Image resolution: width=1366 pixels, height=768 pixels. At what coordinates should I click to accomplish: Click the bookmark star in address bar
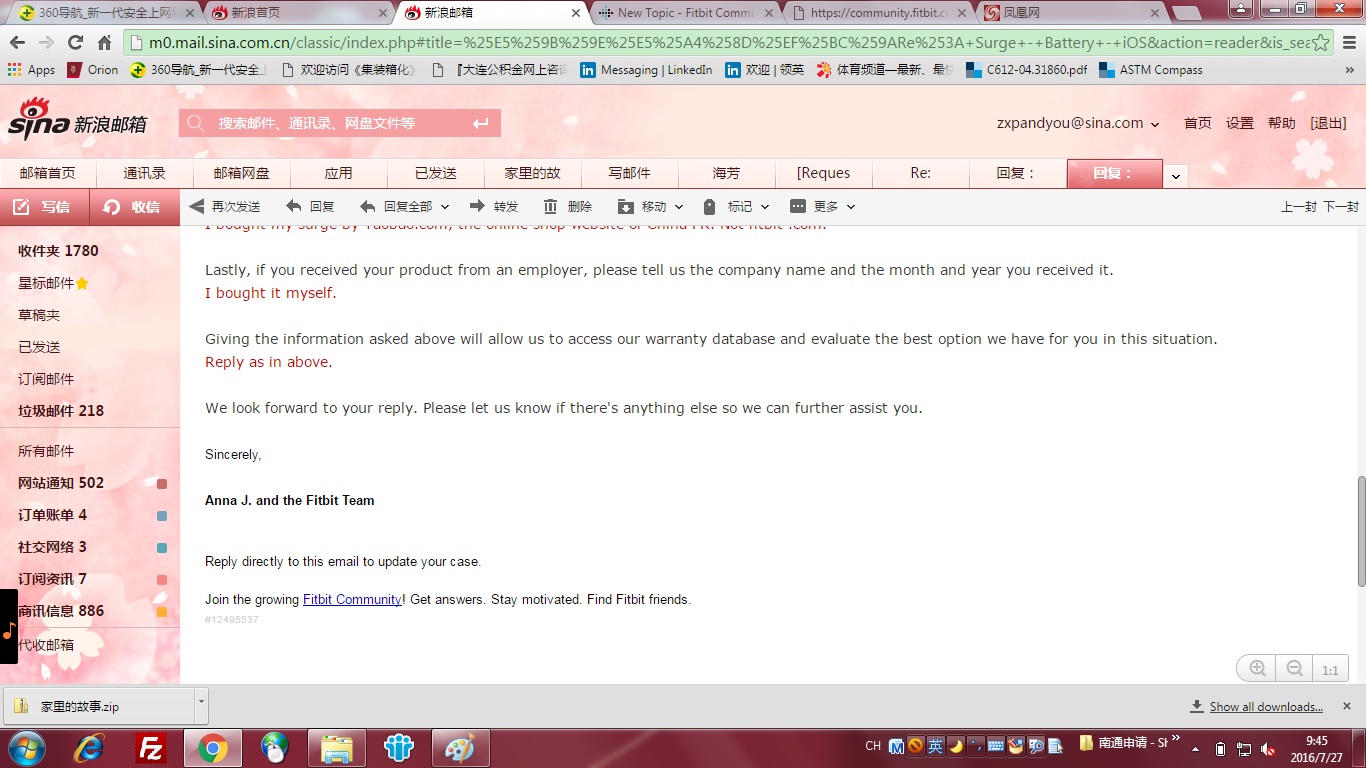tap(1320, 43)
